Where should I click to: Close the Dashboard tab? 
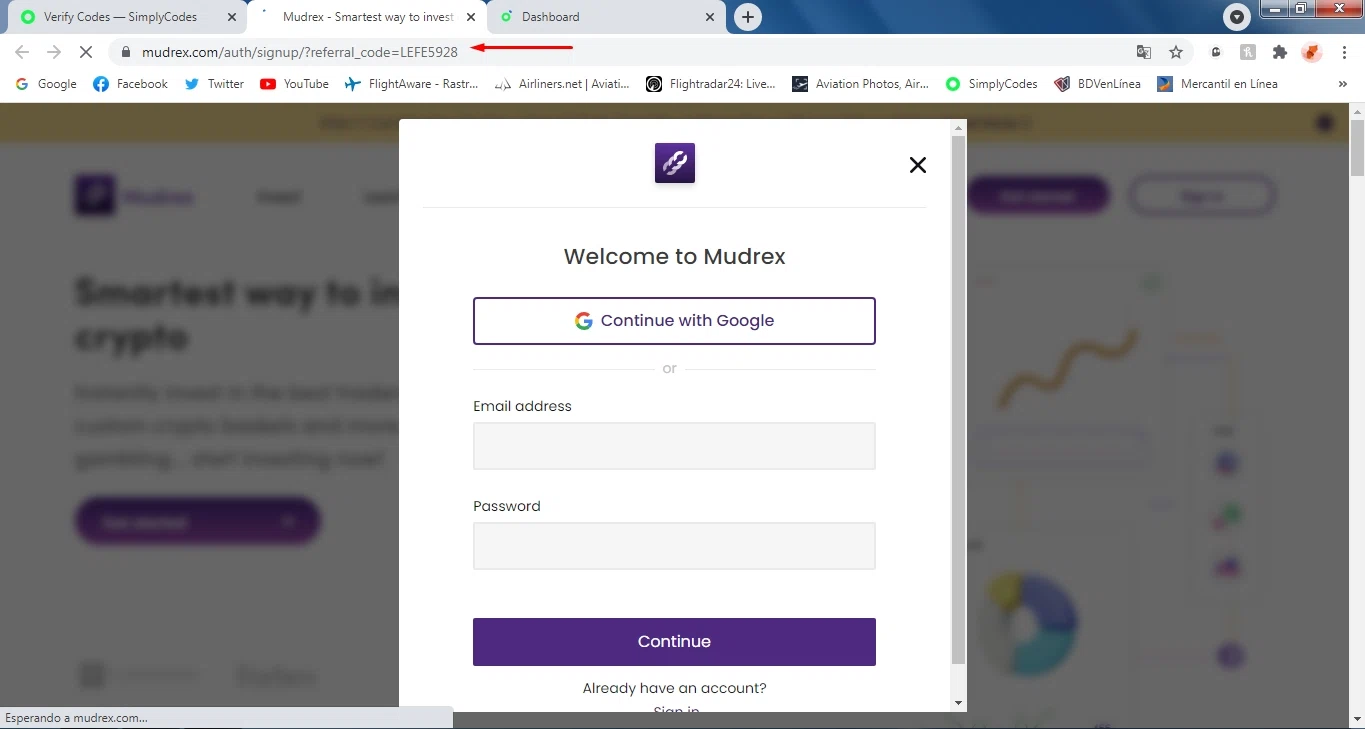[711, 17]
